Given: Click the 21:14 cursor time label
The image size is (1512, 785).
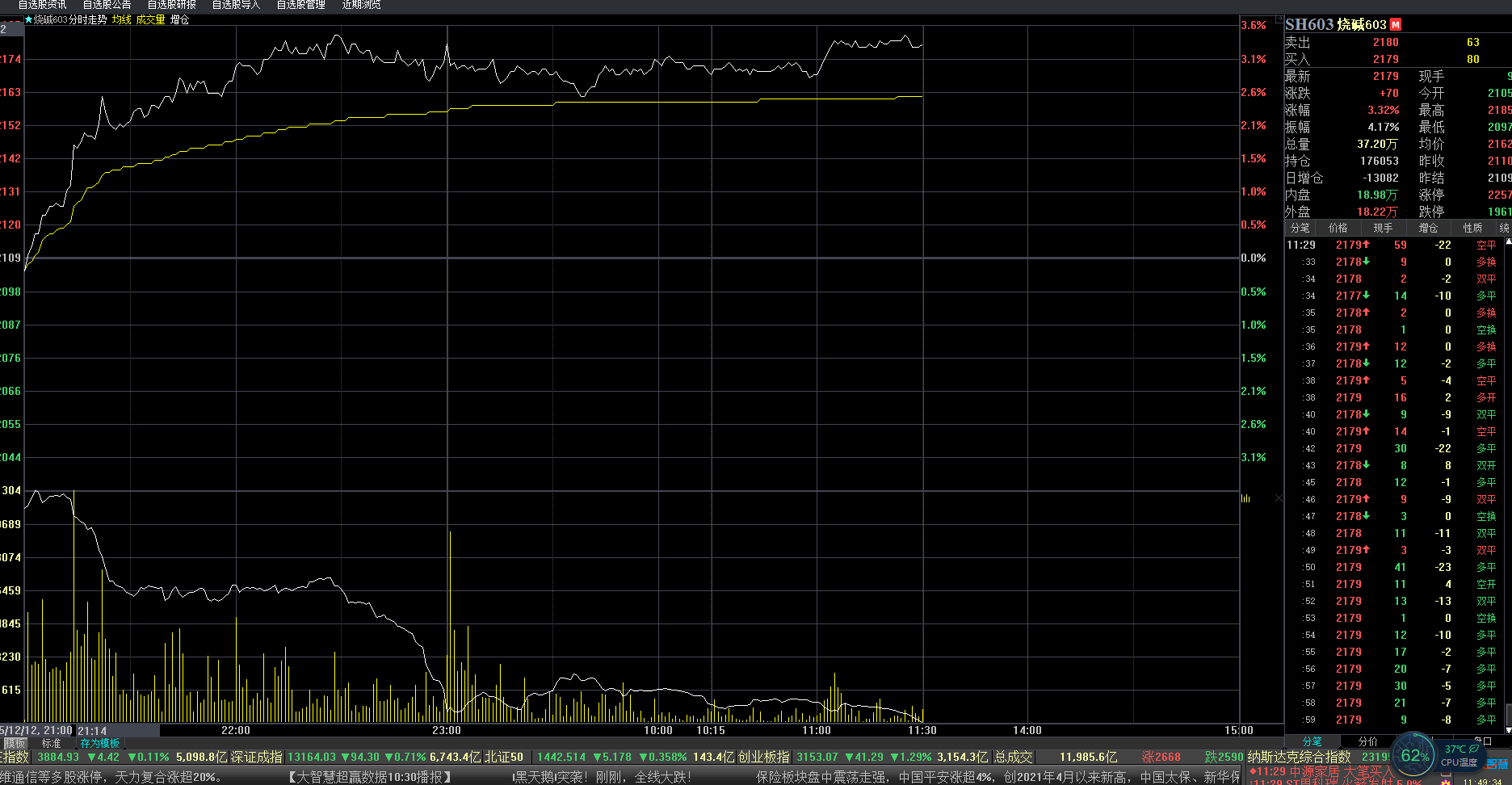Looking at the screenshot, I should [x=91, y=730].
